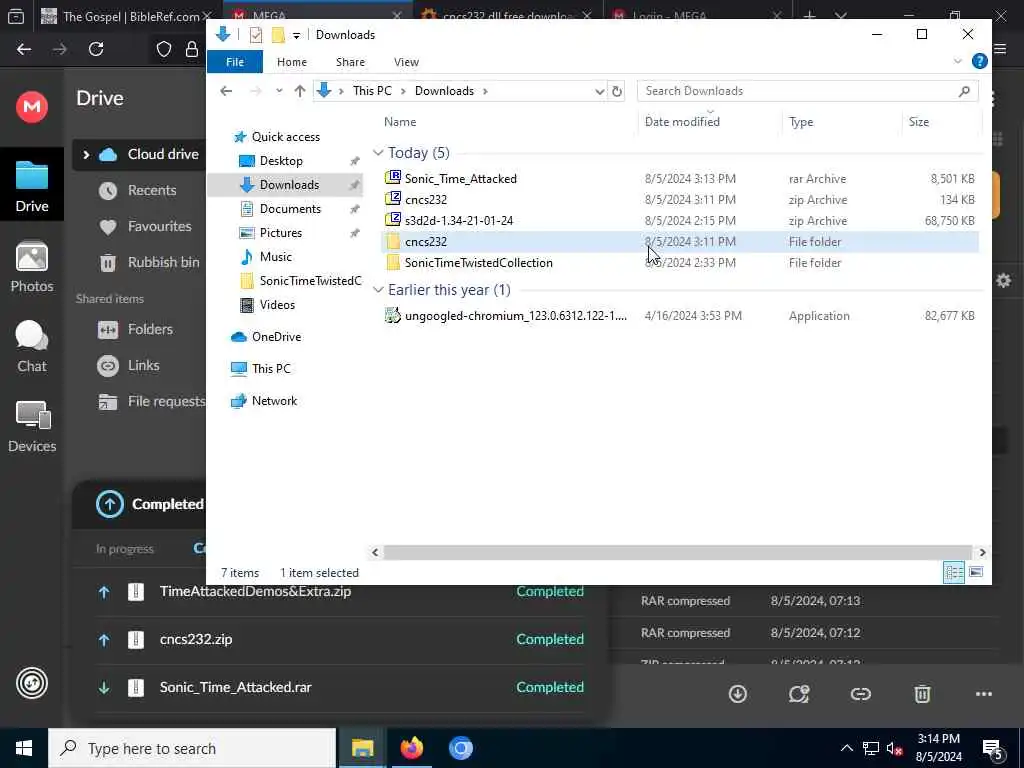Open Photos in the MEGA sidebar
The image size is (1024, 768).
click(x=32, y=266)
